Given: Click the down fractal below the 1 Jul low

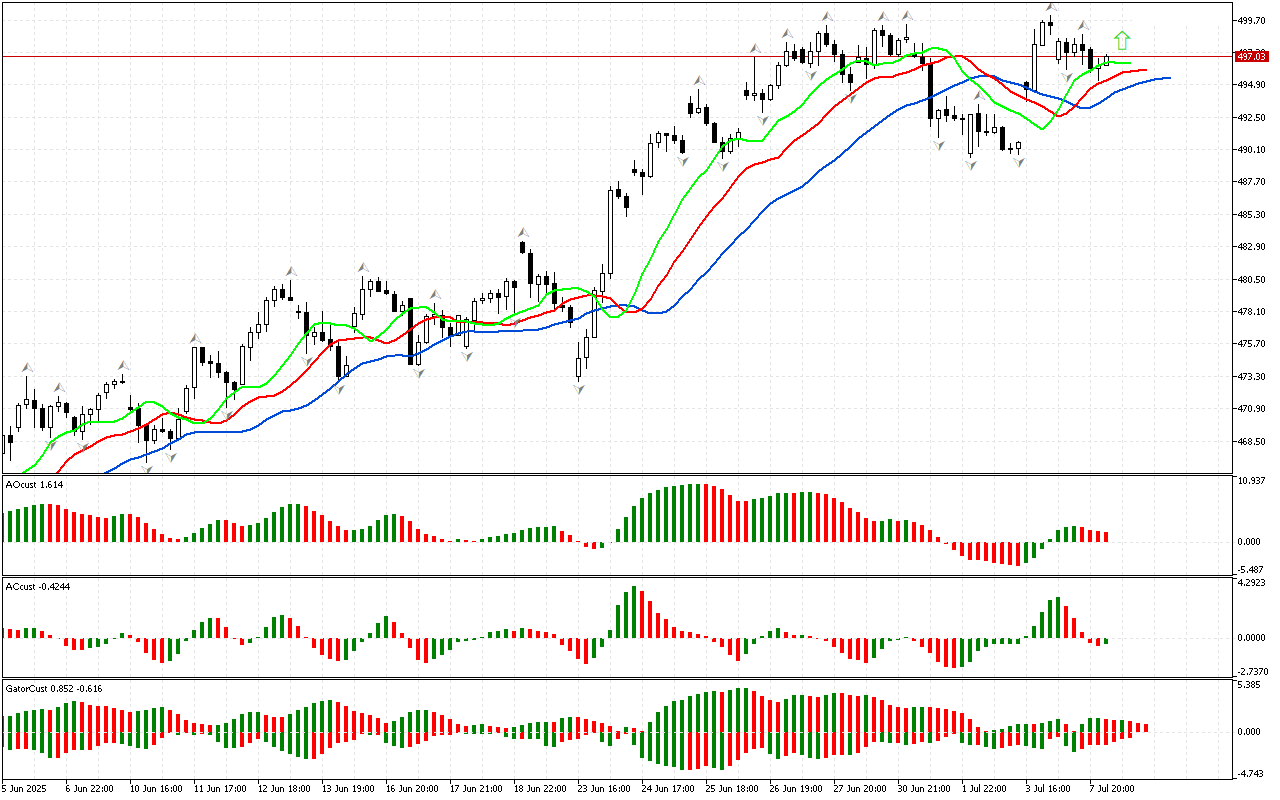Looking at the screenshot, I should (x=970, y=165).
